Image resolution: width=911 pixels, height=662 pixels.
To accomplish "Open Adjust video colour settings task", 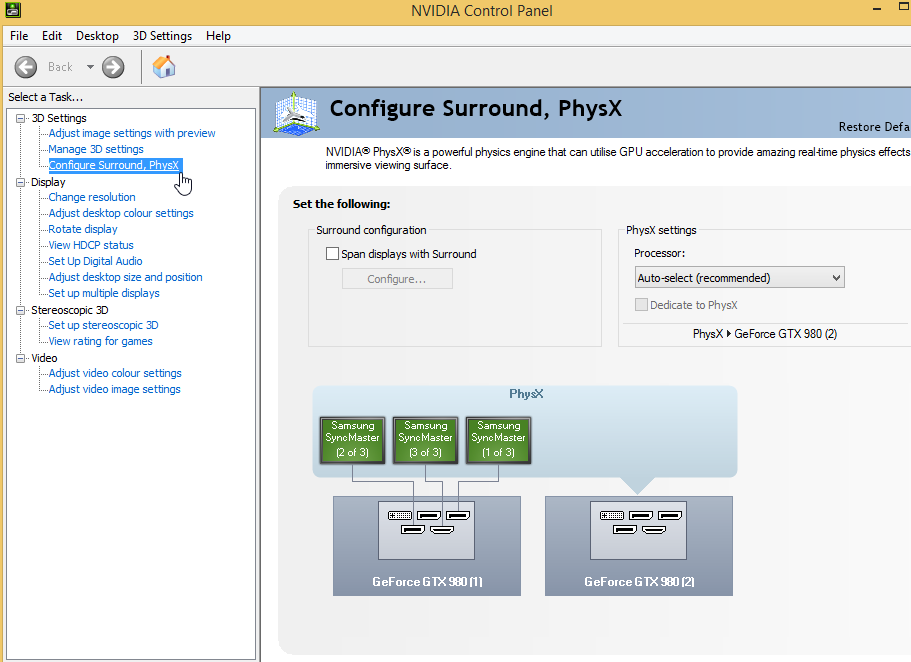I will click(x=115, y=373).
